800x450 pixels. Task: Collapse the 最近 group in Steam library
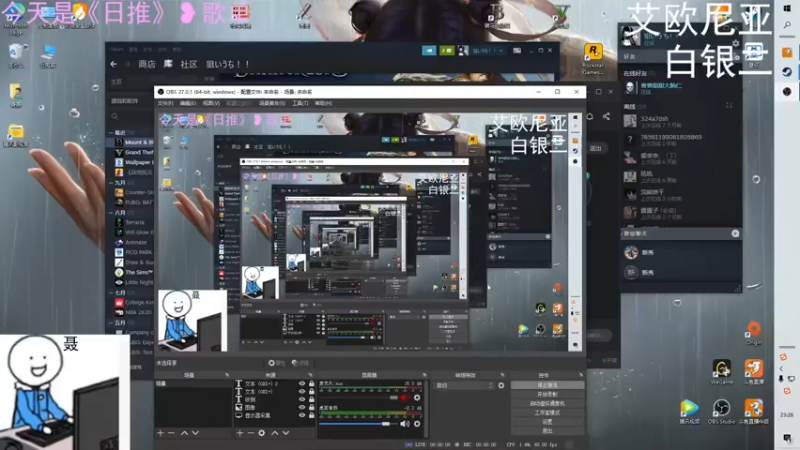pos(111,133)
